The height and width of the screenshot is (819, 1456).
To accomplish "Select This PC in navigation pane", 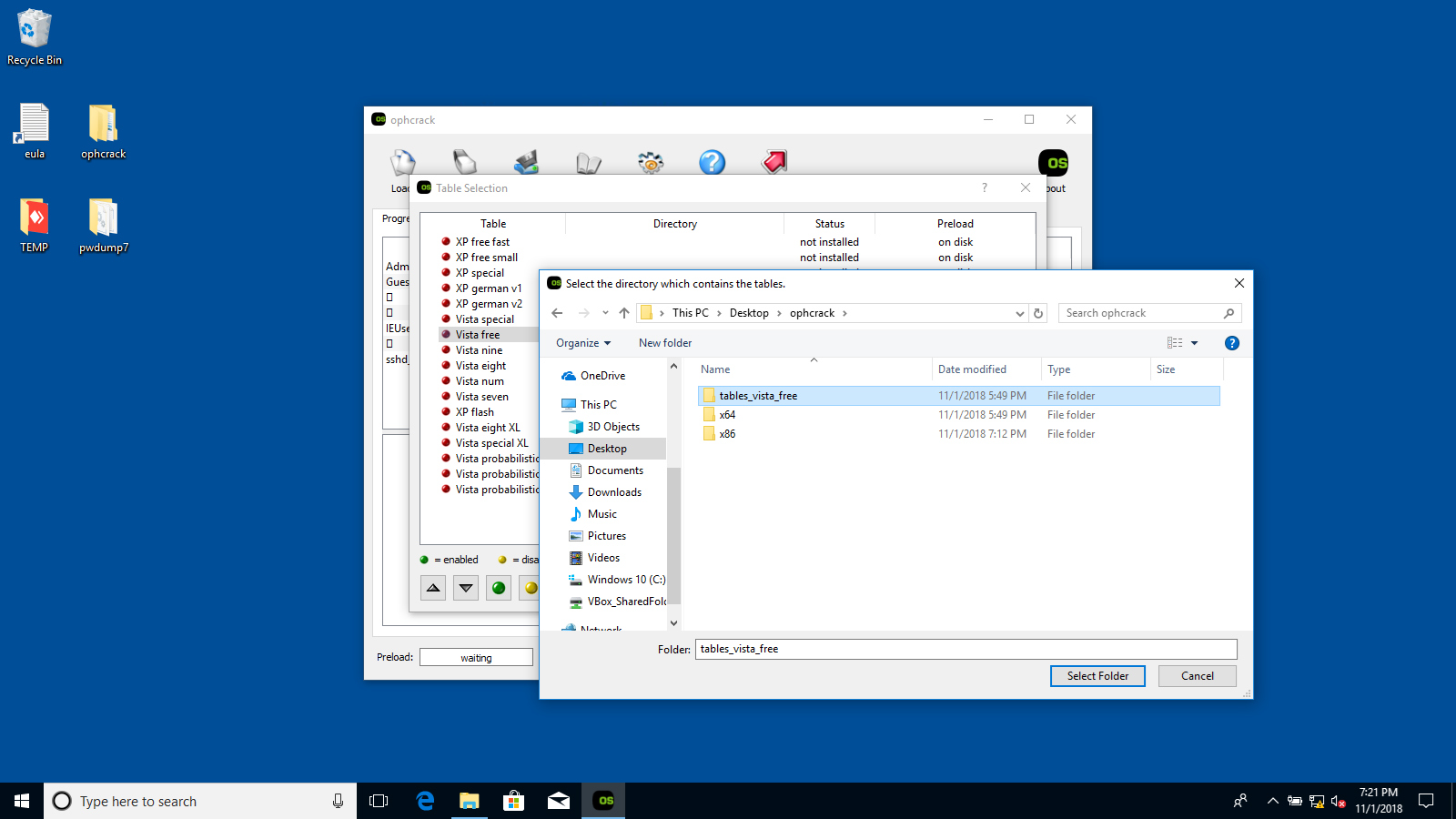I will tap(598, 405).
